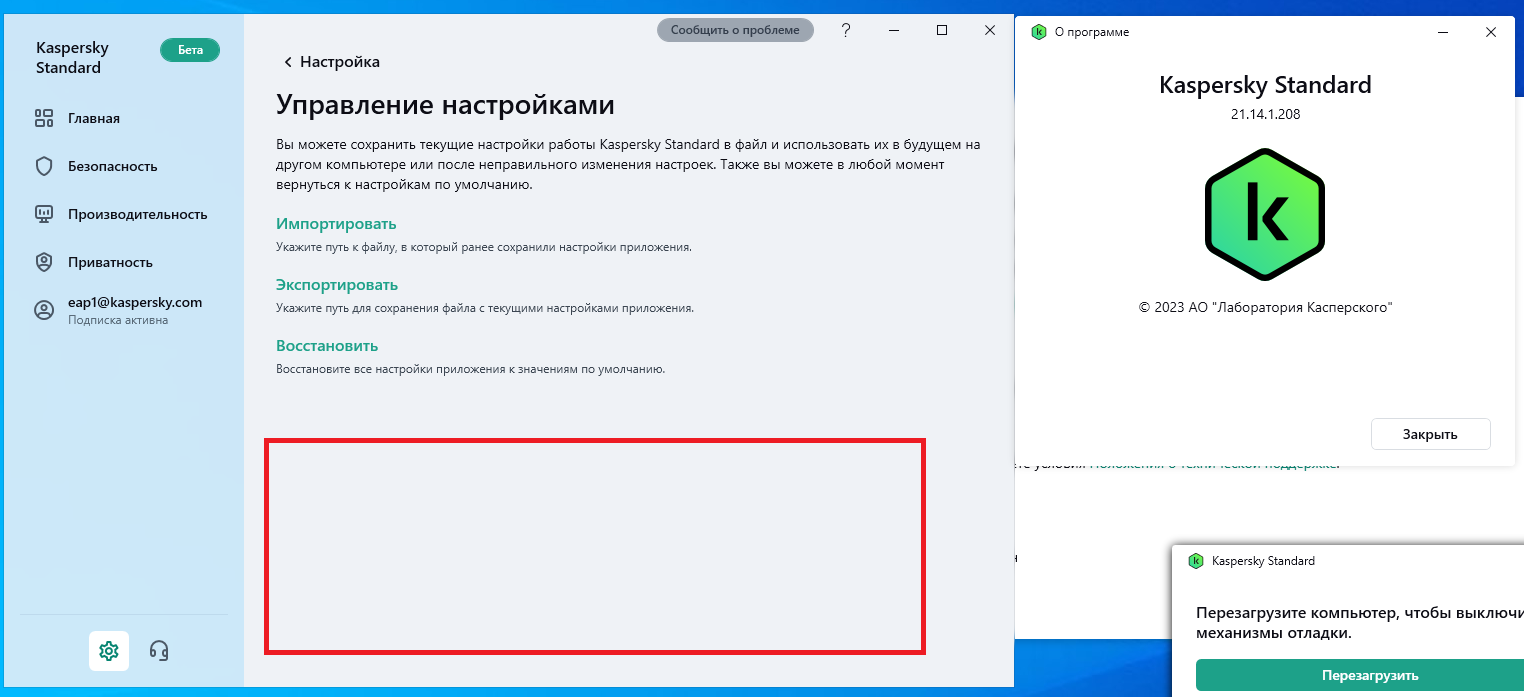Click the Бета badge

(x=190, y=50)
